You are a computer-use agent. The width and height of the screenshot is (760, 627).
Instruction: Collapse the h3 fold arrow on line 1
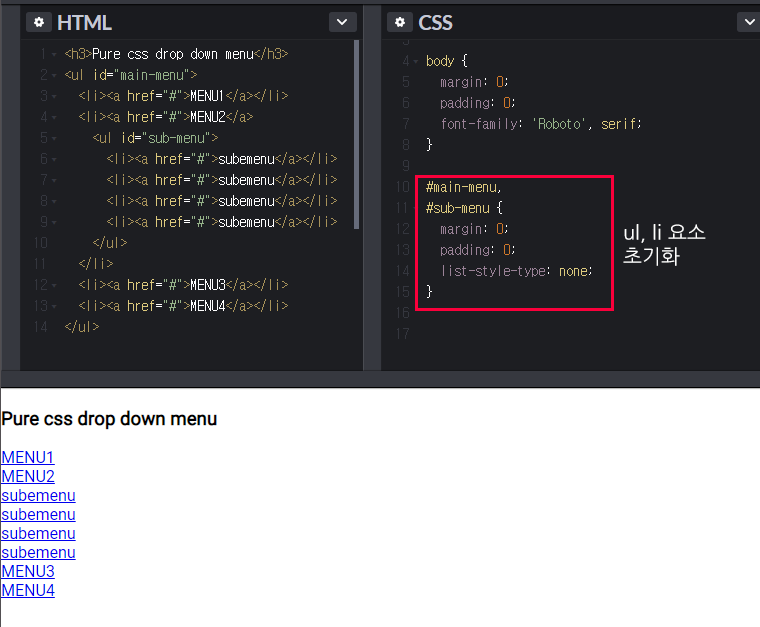point(54,55)
